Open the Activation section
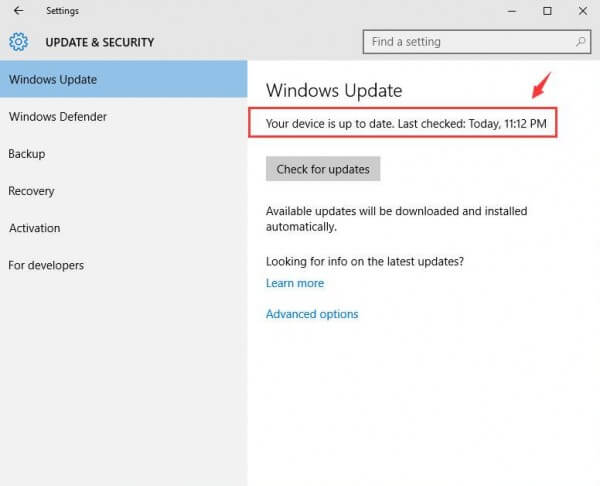This screenshot has width=600, height=486. coord(124,228)
